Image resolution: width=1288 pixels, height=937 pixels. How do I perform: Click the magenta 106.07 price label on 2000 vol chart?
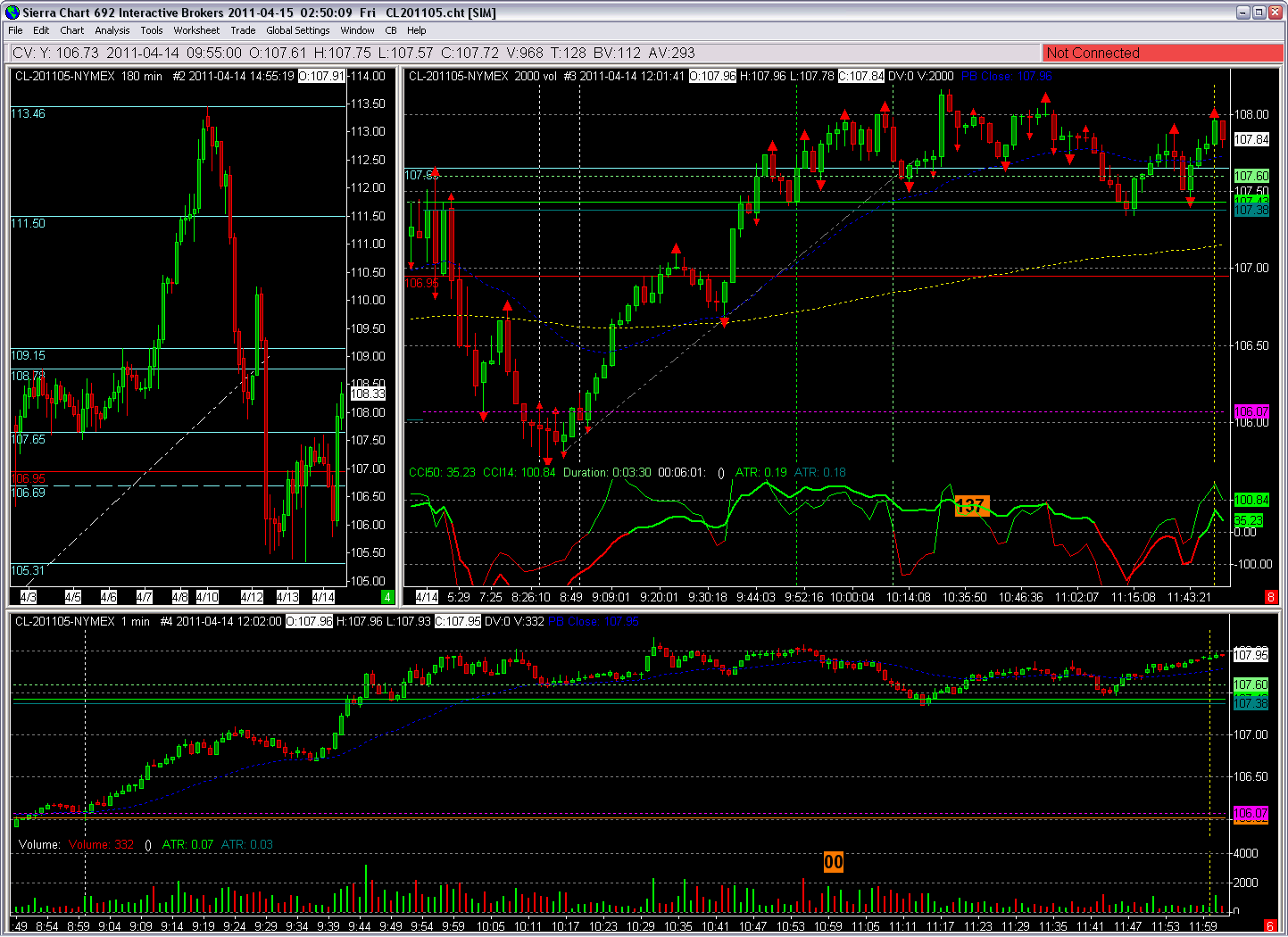pyautogui.click(x=1251, y=411)
